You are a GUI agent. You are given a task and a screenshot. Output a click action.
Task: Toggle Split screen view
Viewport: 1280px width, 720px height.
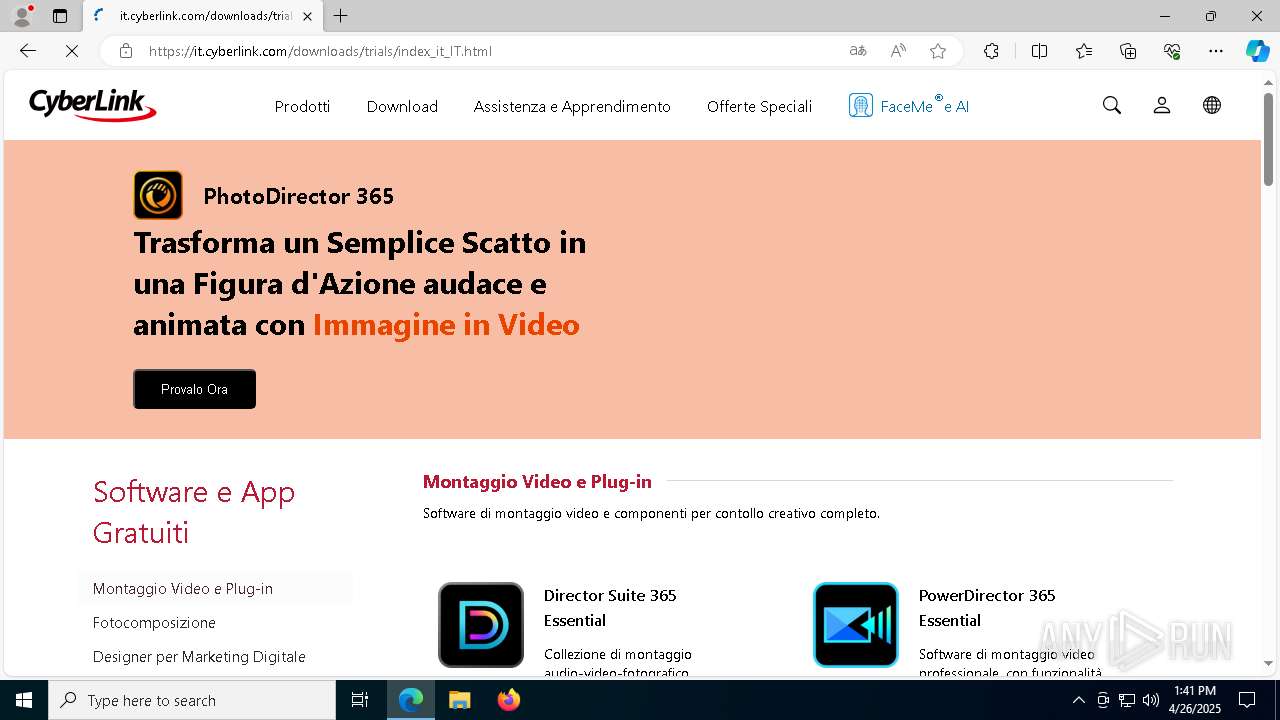(1039, 51)
